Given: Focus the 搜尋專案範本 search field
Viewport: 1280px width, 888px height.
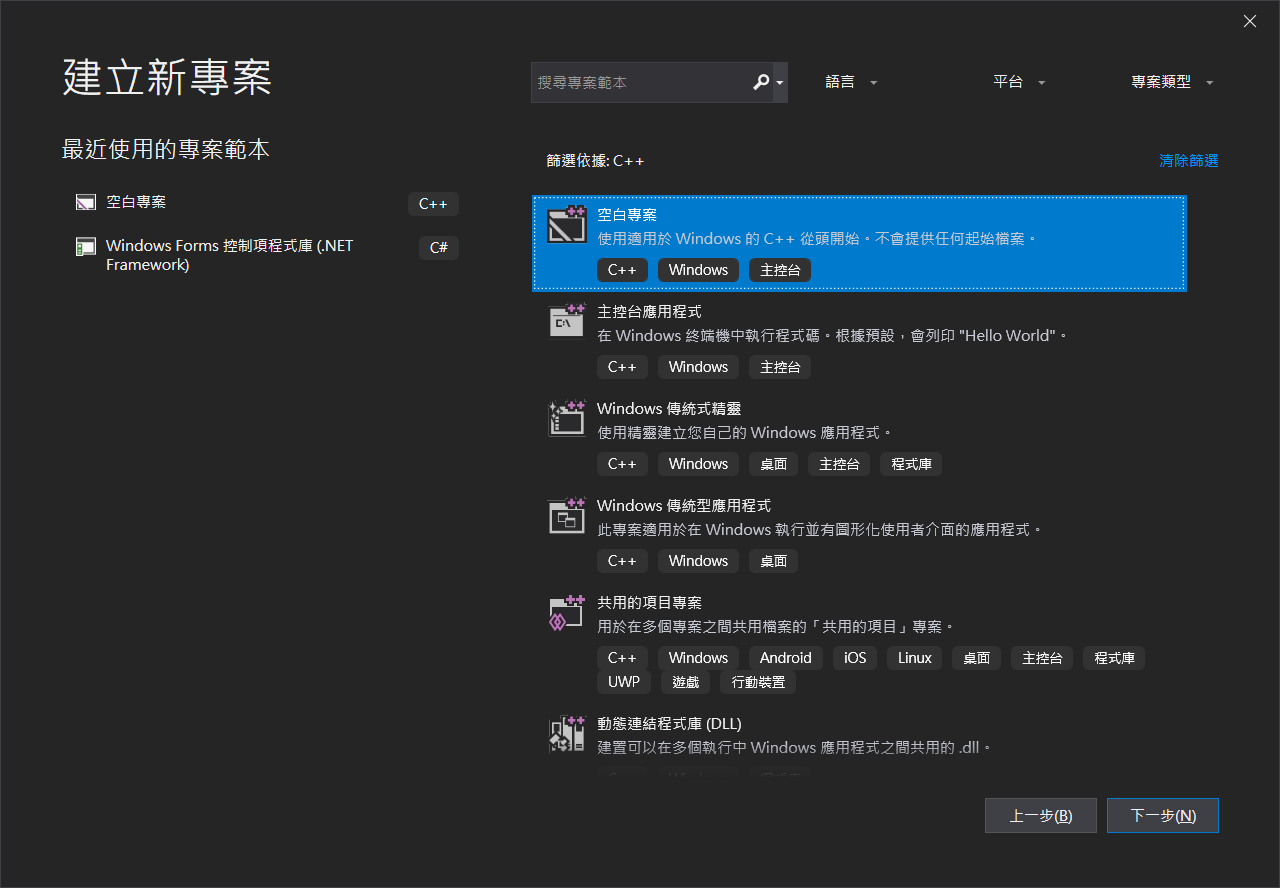Looking at the screenshot, I should point(640,82).
